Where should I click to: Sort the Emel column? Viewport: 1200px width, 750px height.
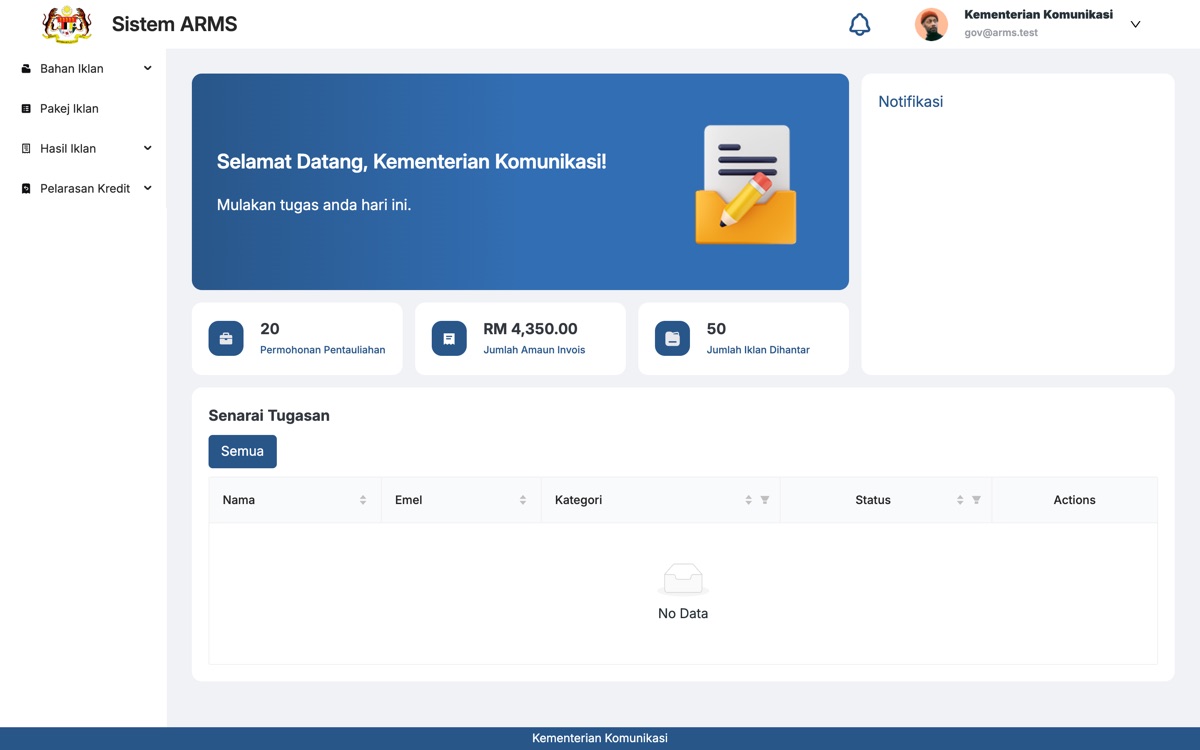[523, 500]
